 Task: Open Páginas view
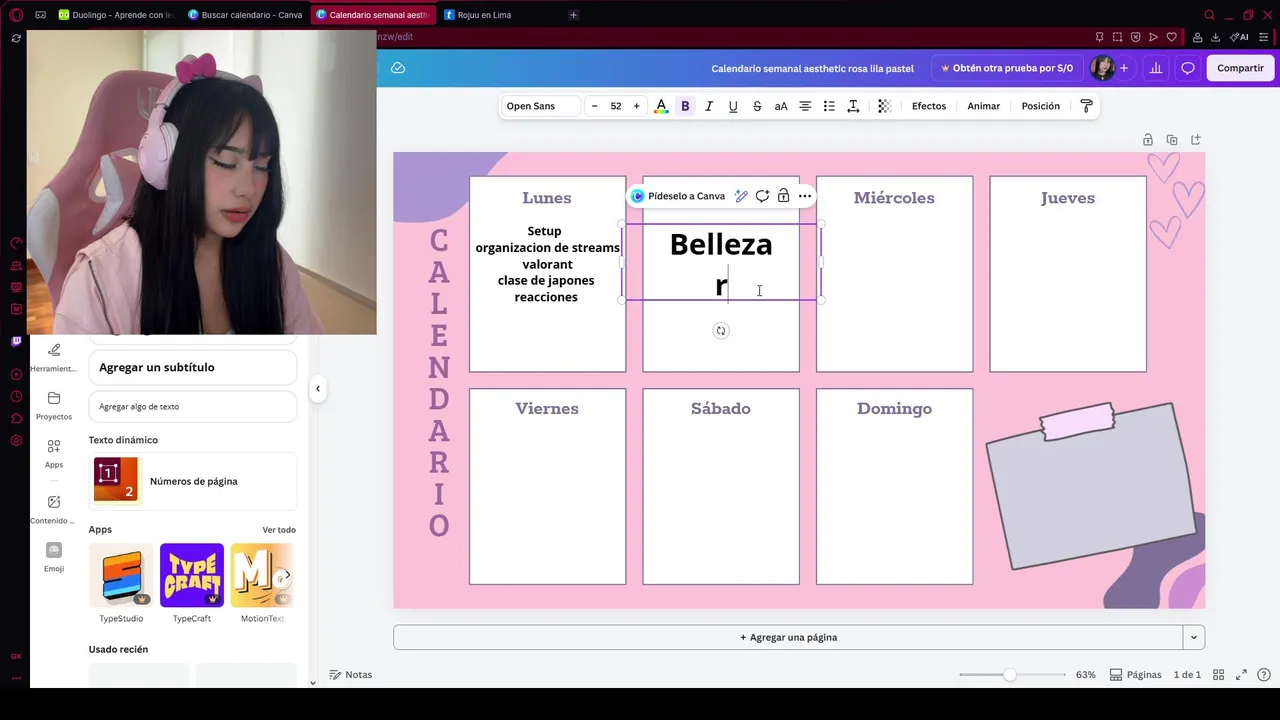pos(1135,675)
